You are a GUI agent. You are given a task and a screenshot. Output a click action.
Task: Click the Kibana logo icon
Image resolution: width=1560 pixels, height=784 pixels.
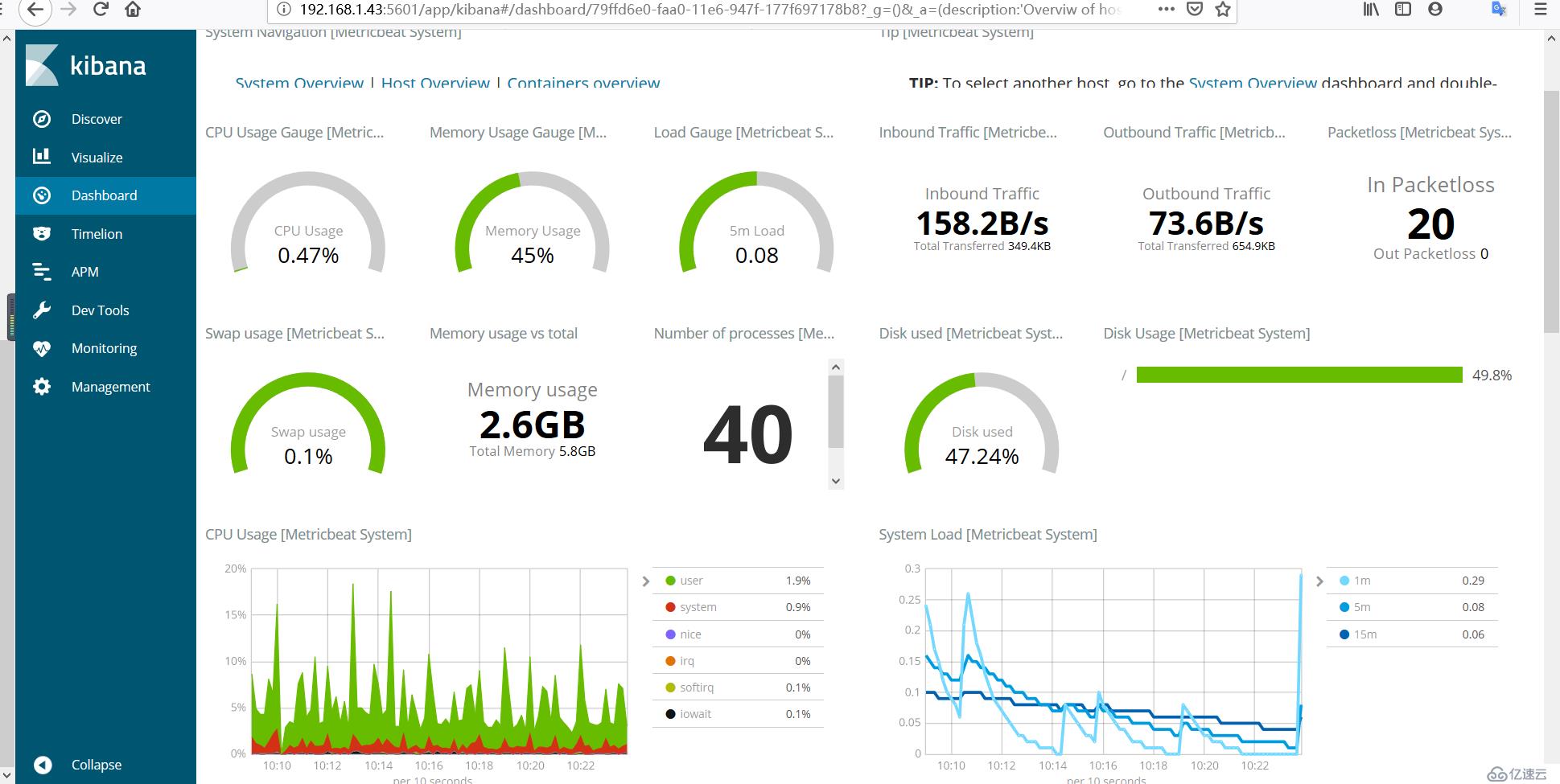pyautogui.click(x=42, y=65)
